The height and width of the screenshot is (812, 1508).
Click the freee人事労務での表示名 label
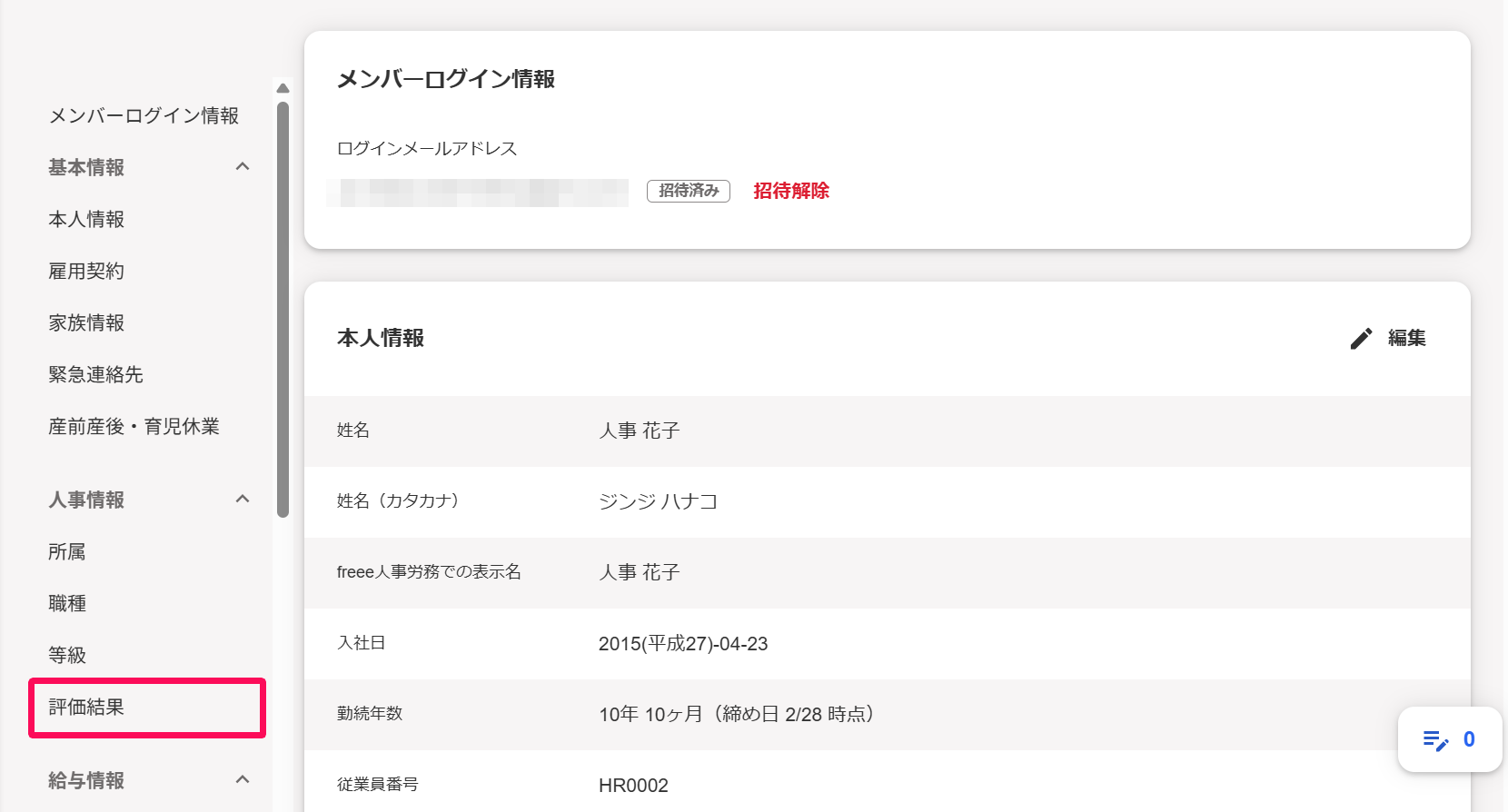429,571
